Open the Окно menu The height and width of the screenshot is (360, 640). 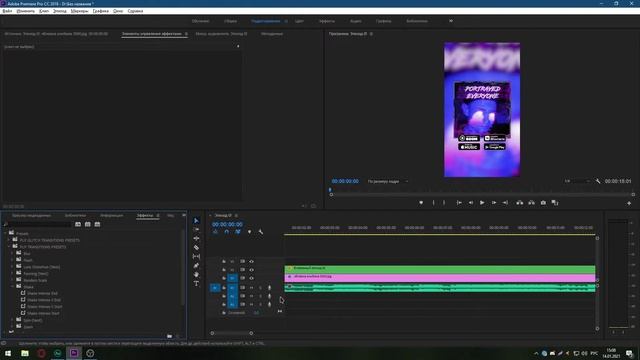[x=118, y=11]
